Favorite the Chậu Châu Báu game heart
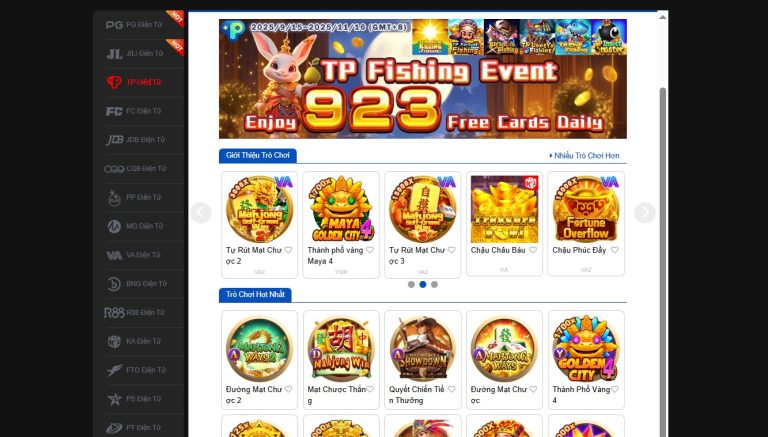This screenshot has height=437, width=768. click(x=533, y=250)
